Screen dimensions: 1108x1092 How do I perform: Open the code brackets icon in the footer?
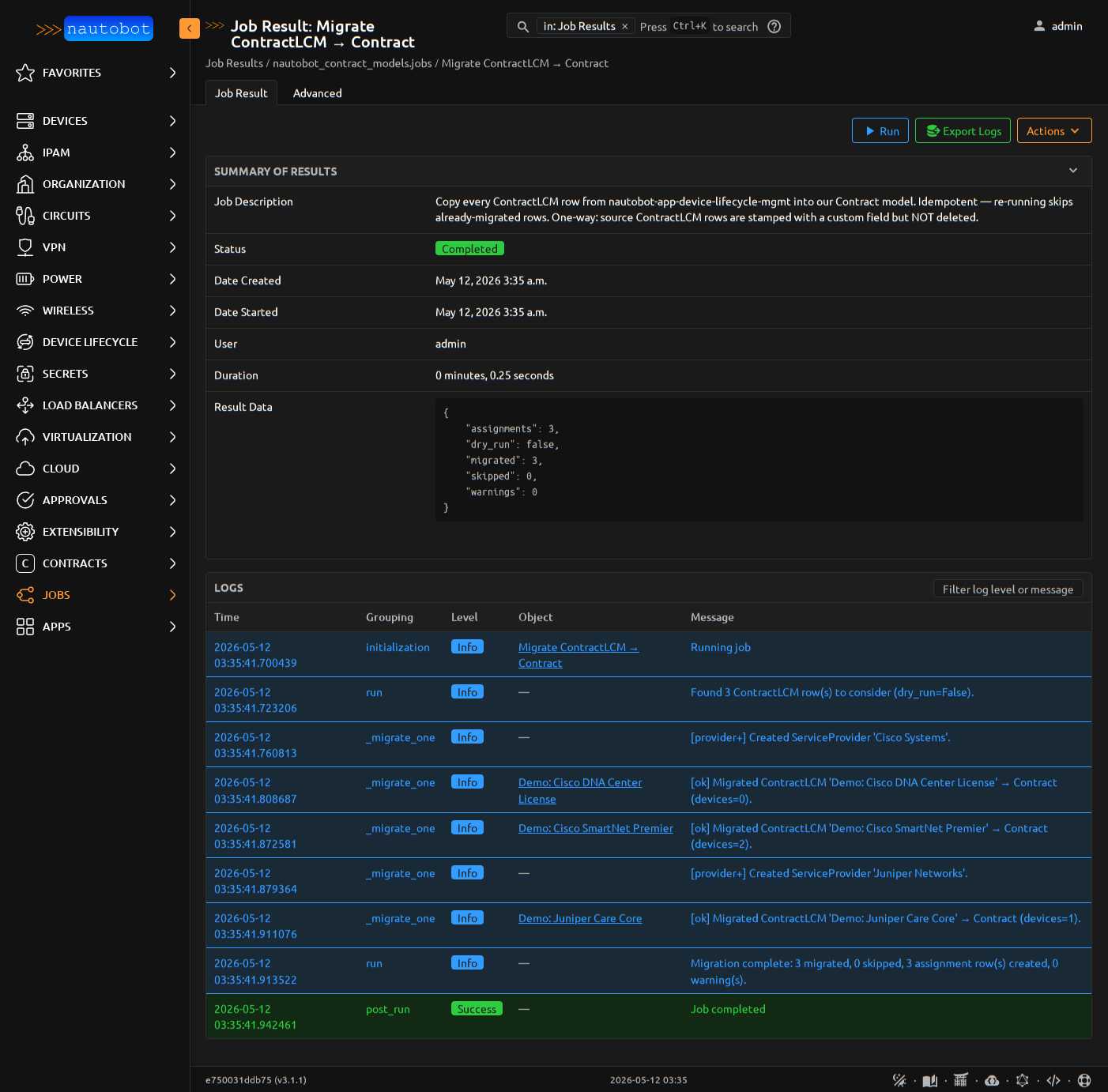pyautogui.click(x=1053, y=1080)
